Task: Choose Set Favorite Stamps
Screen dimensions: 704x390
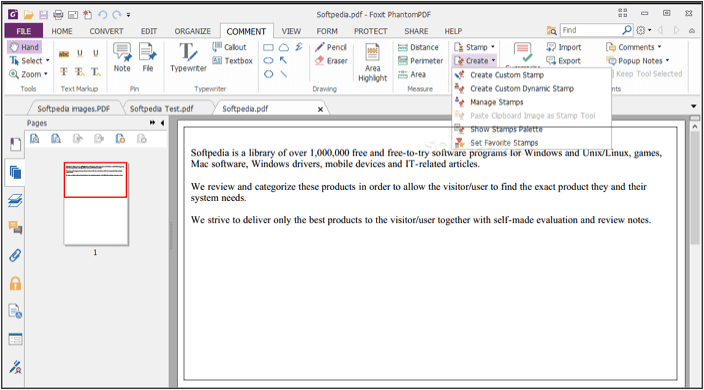Action: point(532,143)
